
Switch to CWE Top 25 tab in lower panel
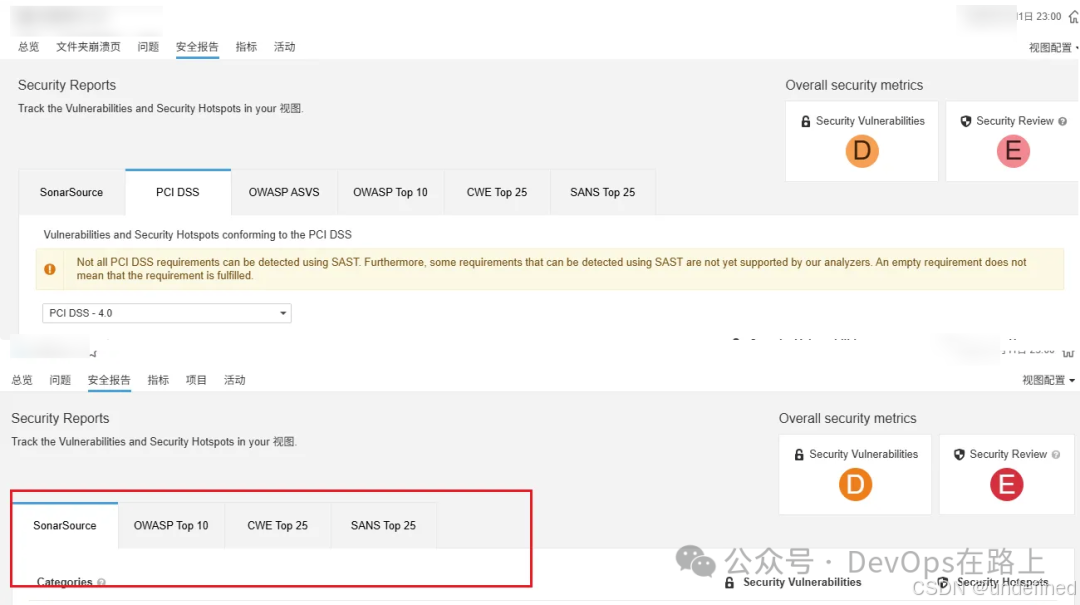tap(278, 526)
